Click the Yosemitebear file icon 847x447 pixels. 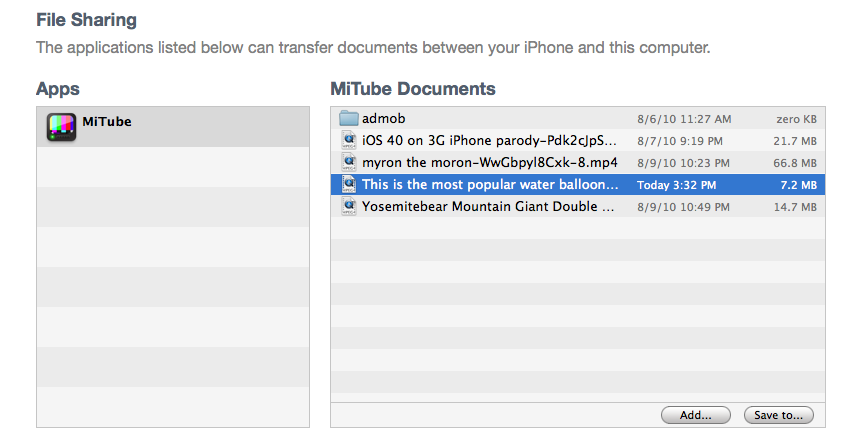click(349, 206)
